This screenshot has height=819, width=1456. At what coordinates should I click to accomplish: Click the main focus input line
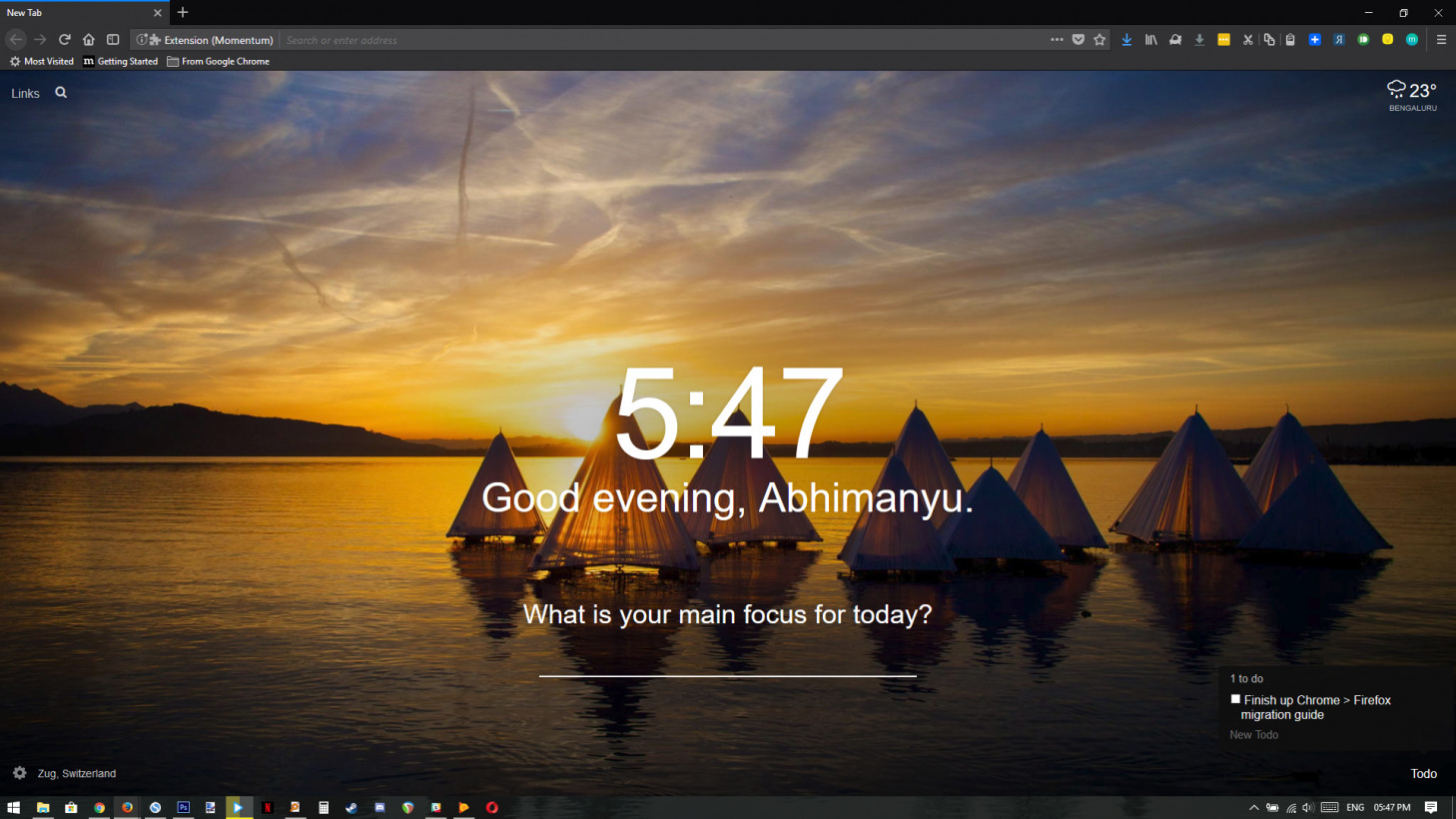pyautogui.click(x=727, y=661)
